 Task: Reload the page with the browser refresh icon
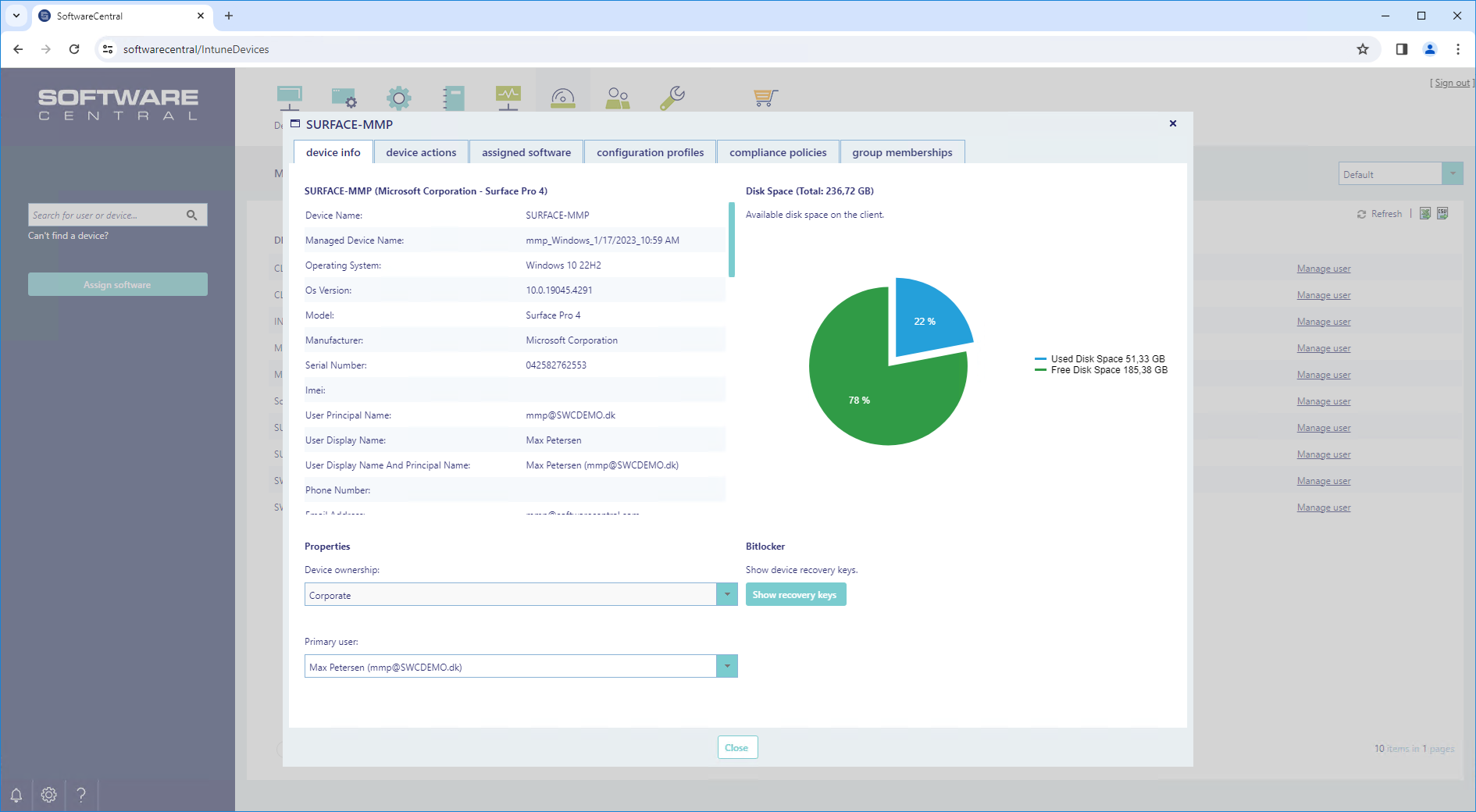[x=74, y=49]
